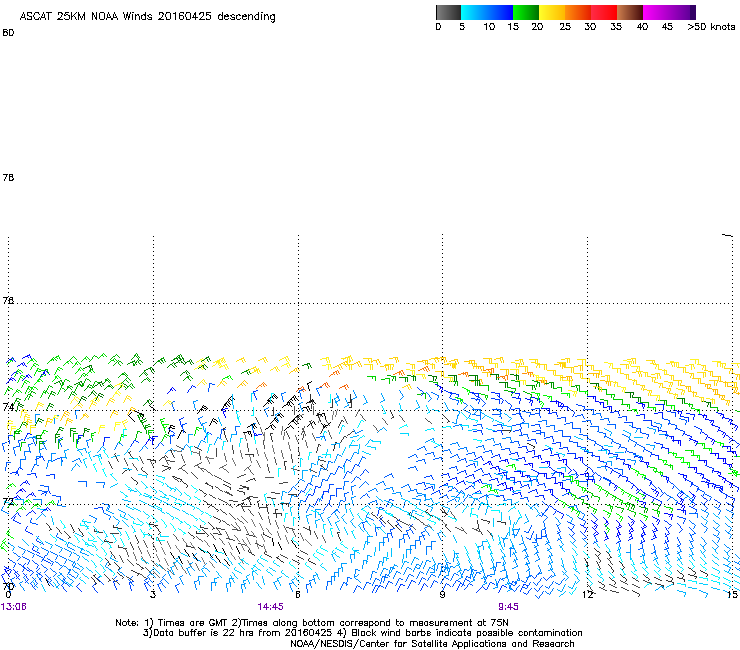
Task: Click the longitude label 15 at bottom right
Action: click(732, 595)
